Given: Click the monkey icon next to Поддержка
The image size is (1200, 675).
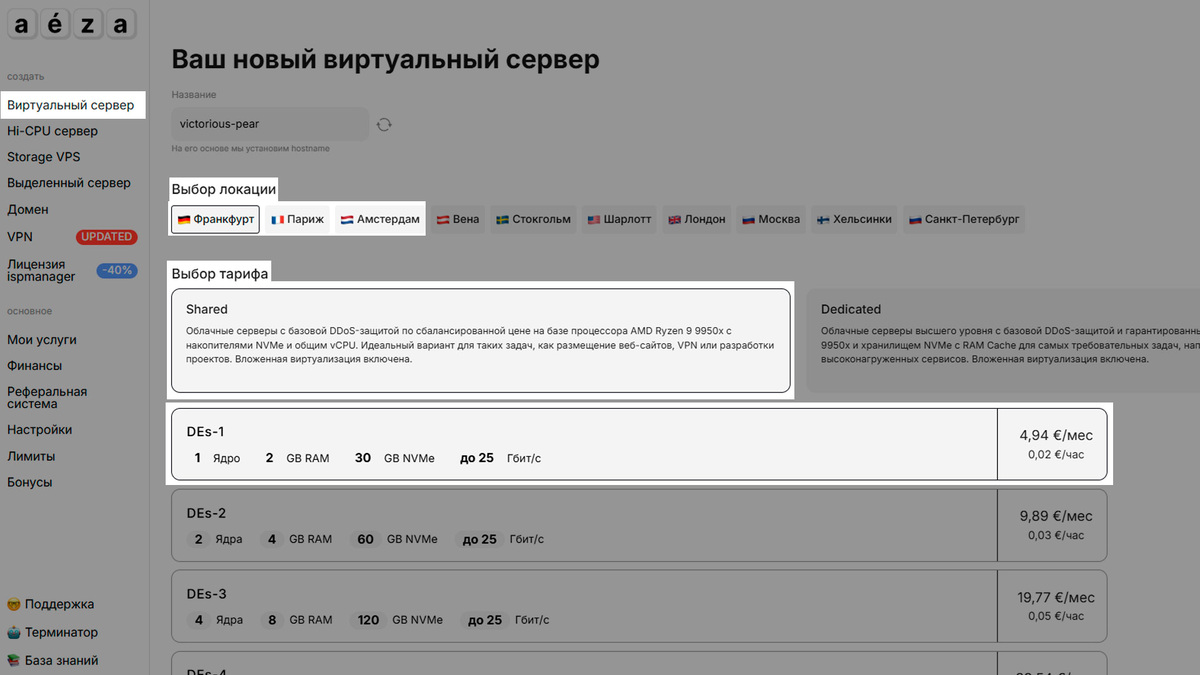Looking at the screenshot, I should 12,604.
